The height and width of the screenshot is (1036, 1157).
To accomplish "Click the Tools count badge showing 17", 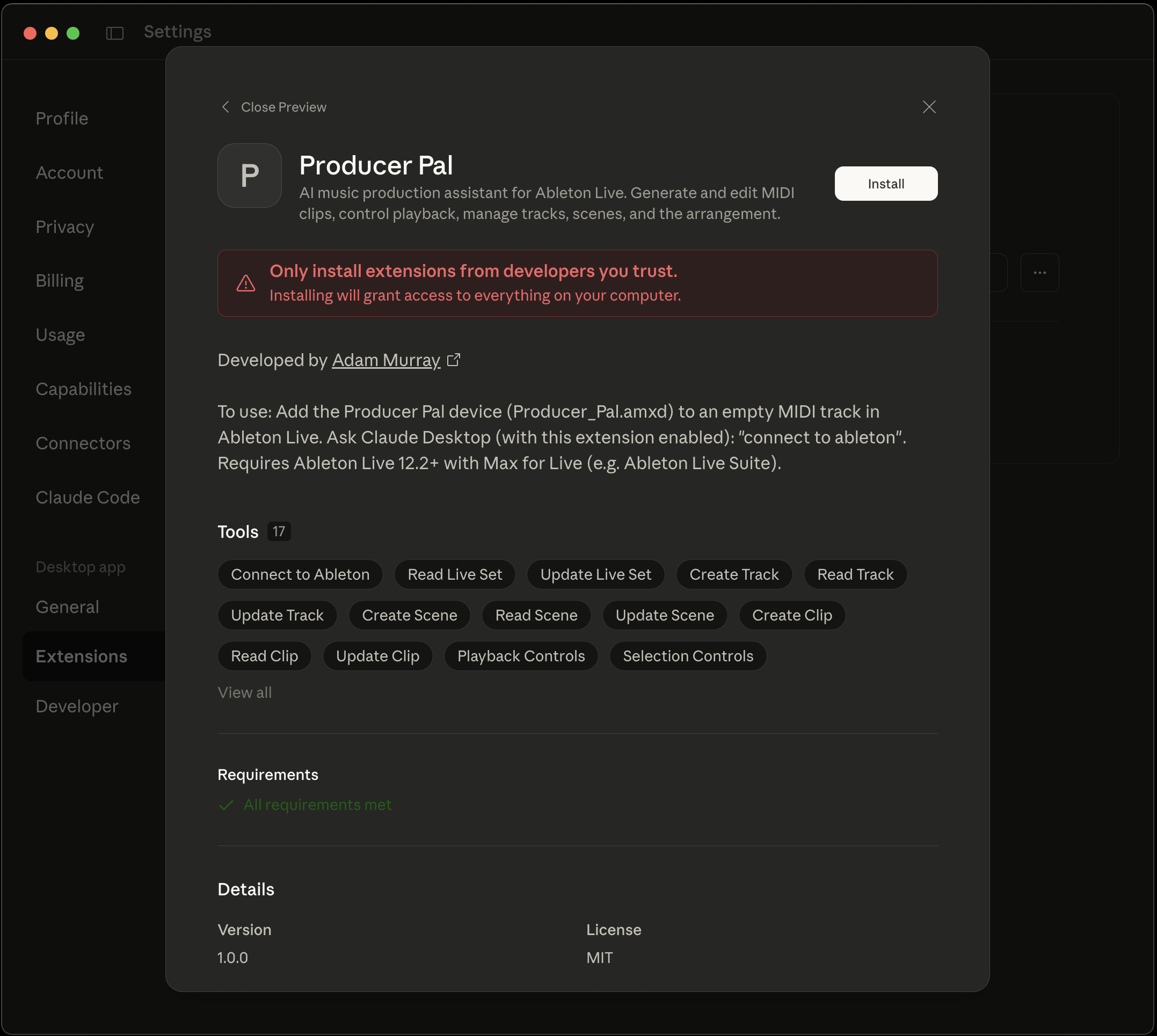I will coord(279,531).
